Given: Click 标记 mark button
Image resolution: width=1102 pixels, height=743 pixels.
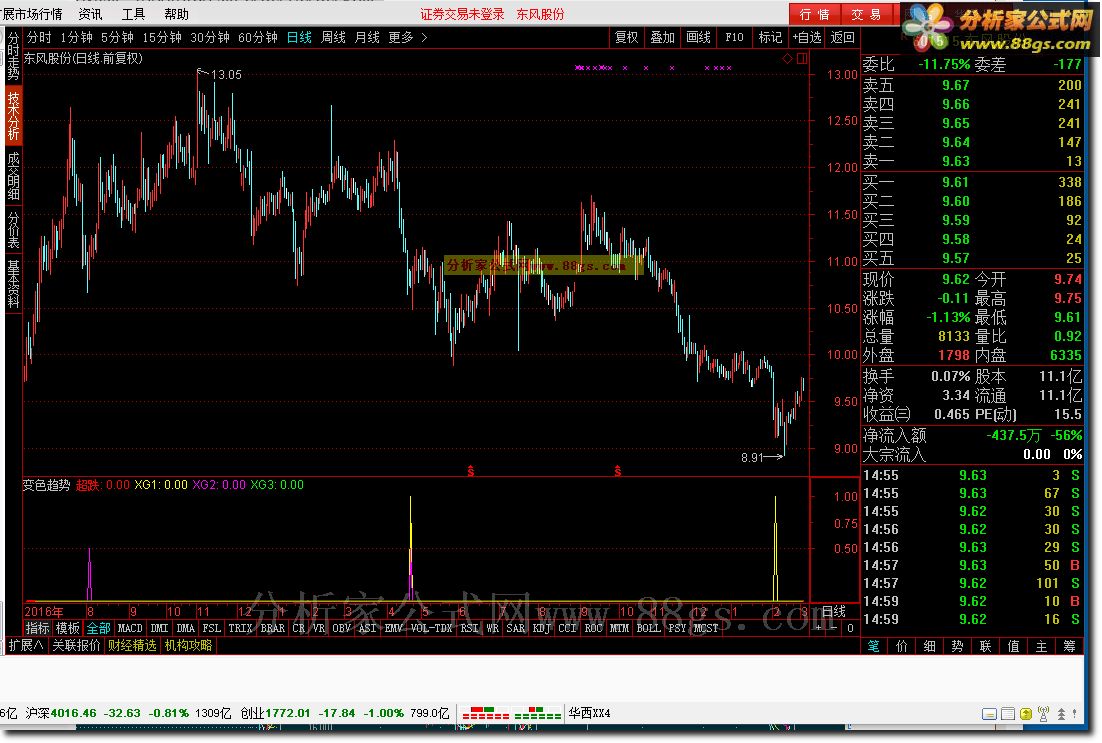Looking at the screenshot, I should (770, 37).
